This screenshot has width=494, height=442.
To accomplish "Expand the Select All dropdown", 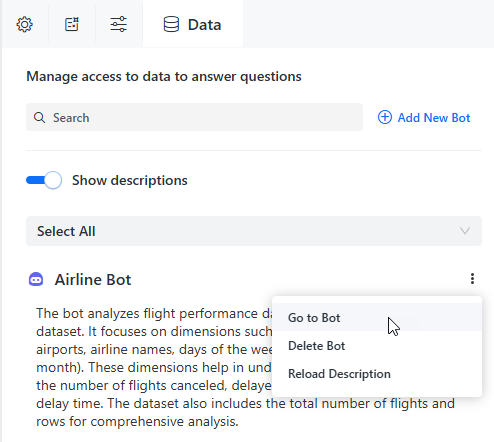I will (254, 231).
